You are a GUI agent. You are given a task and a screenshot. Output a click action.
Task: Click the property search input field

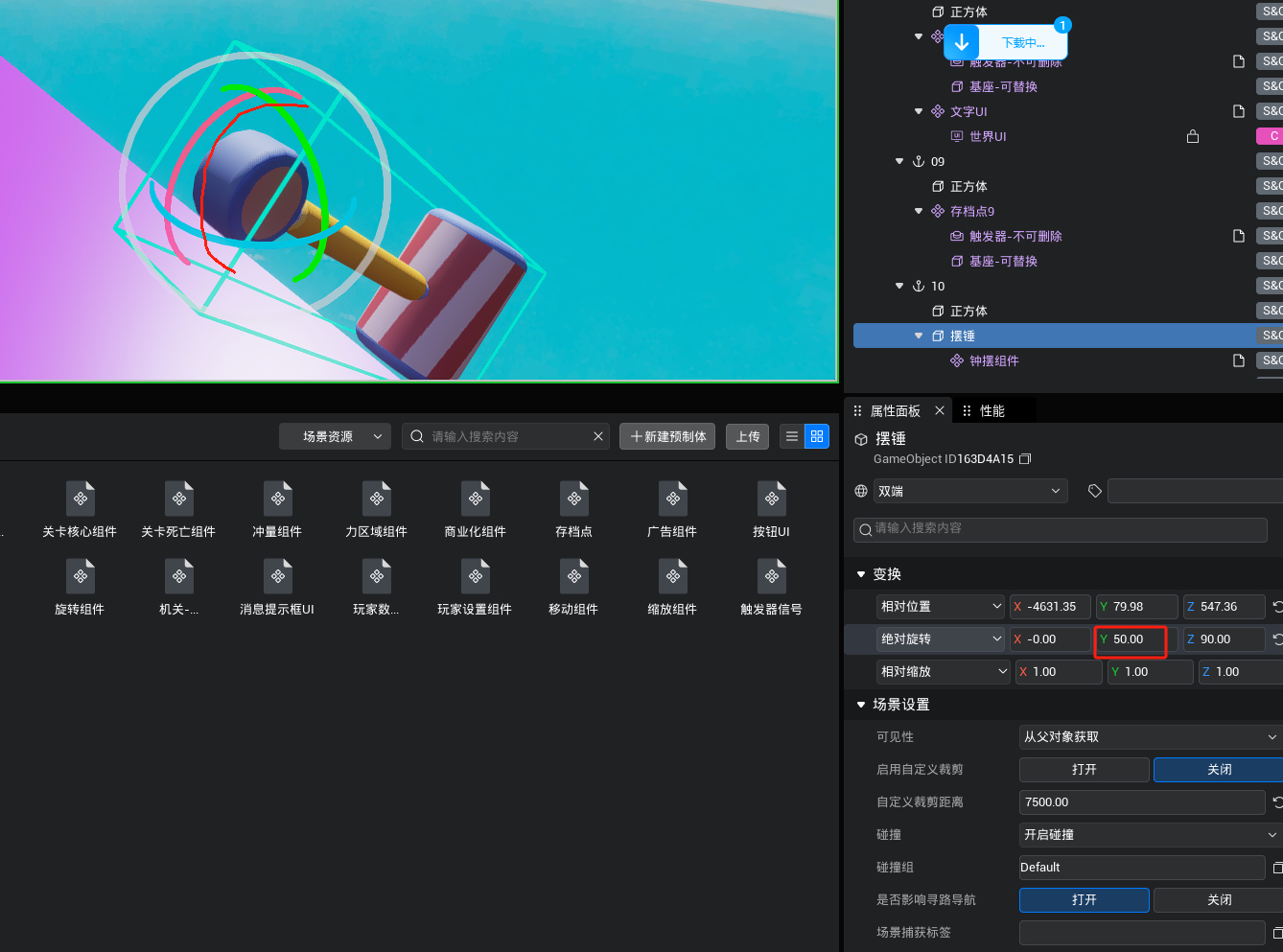pyautogui.click(x=1061, y=529)
